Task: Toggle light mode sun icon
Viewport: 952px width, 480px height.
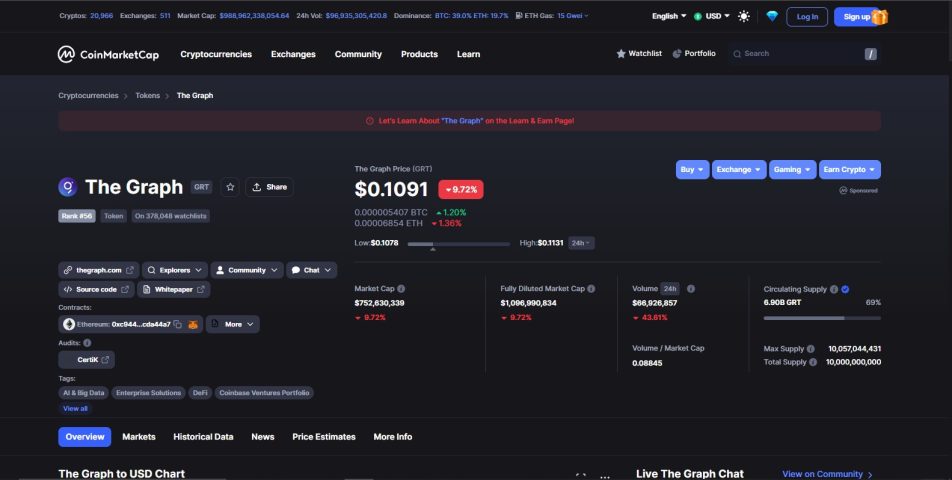Action: click(744, 16)
